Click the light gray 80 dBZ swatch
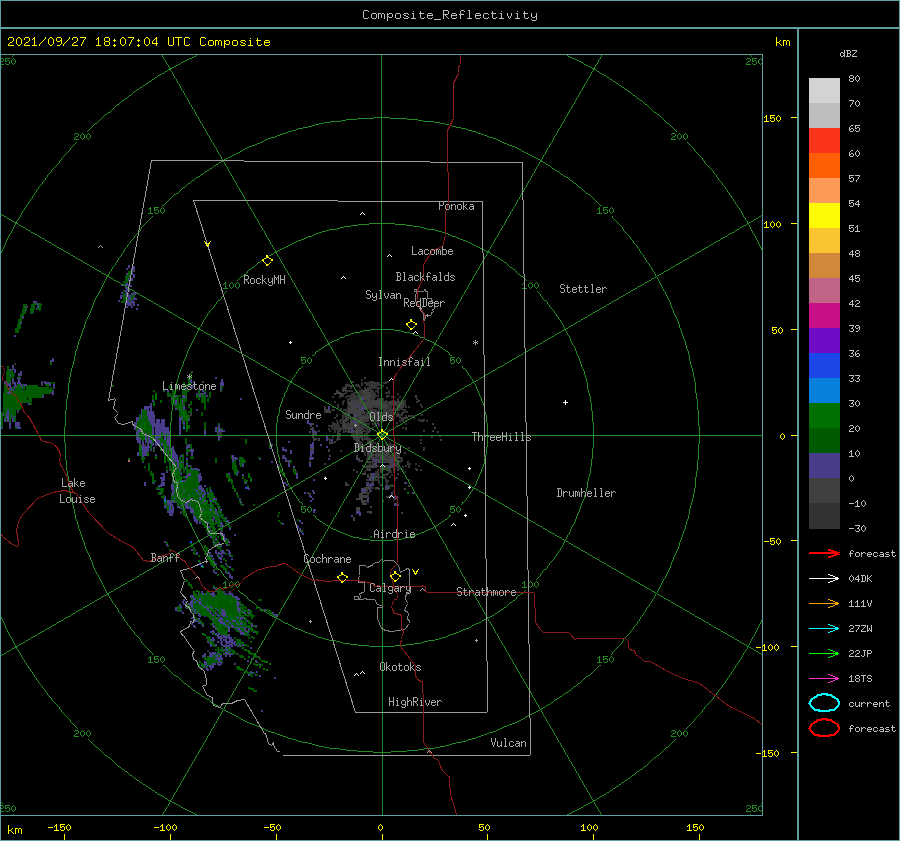The image size is (900, 841). (824, 91)
